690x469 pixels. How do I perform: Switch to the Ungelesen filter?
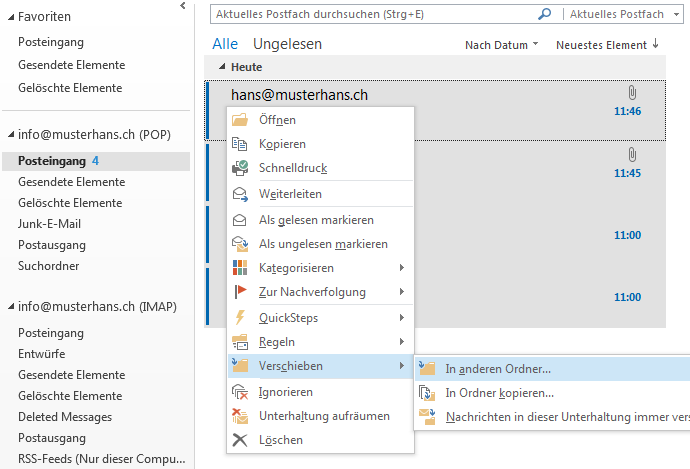click(287, 45)
